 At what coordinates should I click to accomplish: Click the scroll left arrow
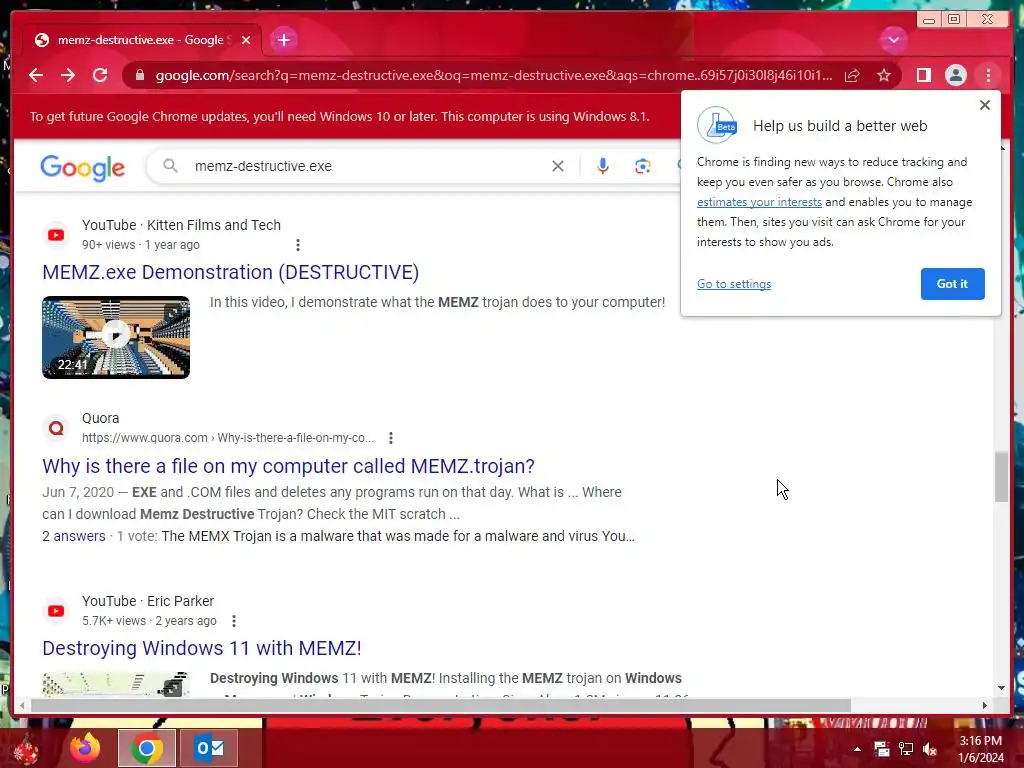click(x=22, y=705)
